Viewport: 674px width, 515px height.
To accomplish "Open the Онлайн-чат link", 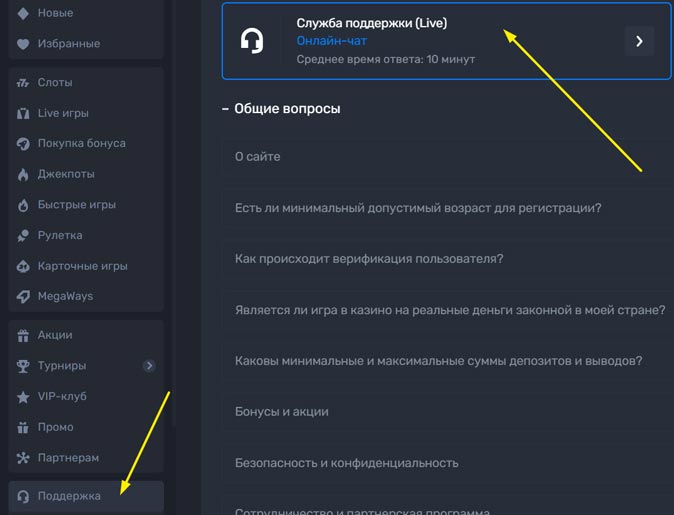I will (x=331, y=41).
